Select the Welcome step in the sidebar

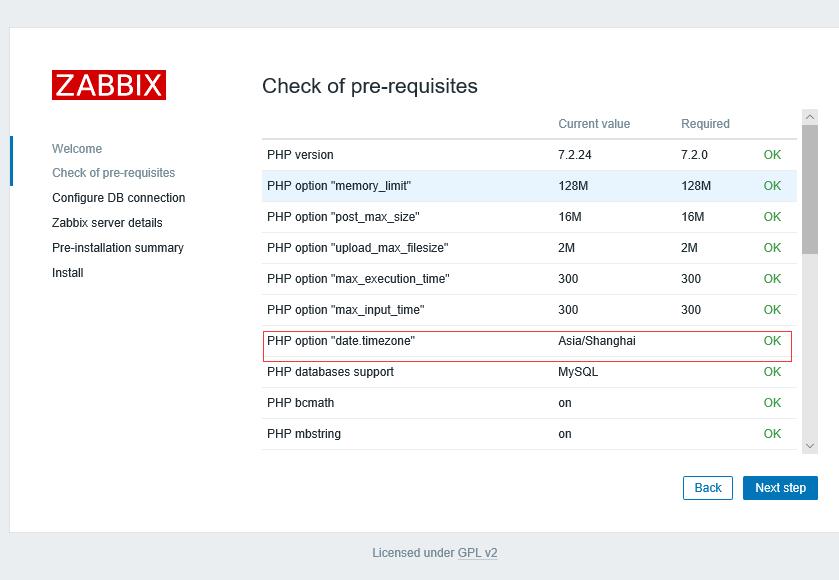(77, 148)
